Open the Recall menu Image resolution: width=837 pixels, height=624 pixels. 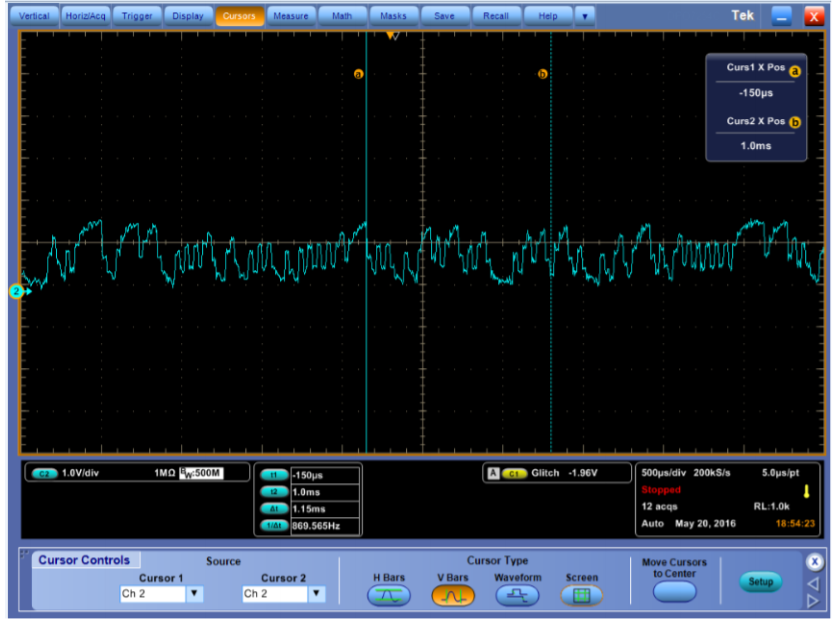(495, 16)
